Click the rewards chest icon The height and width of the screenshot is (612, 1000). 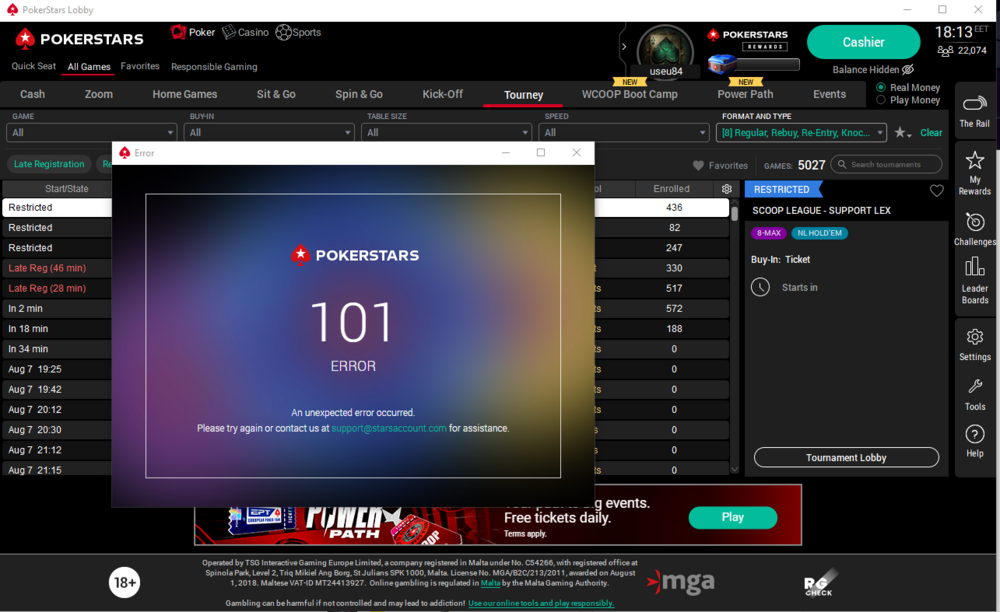pyautogui.click(x=722, y=64)
